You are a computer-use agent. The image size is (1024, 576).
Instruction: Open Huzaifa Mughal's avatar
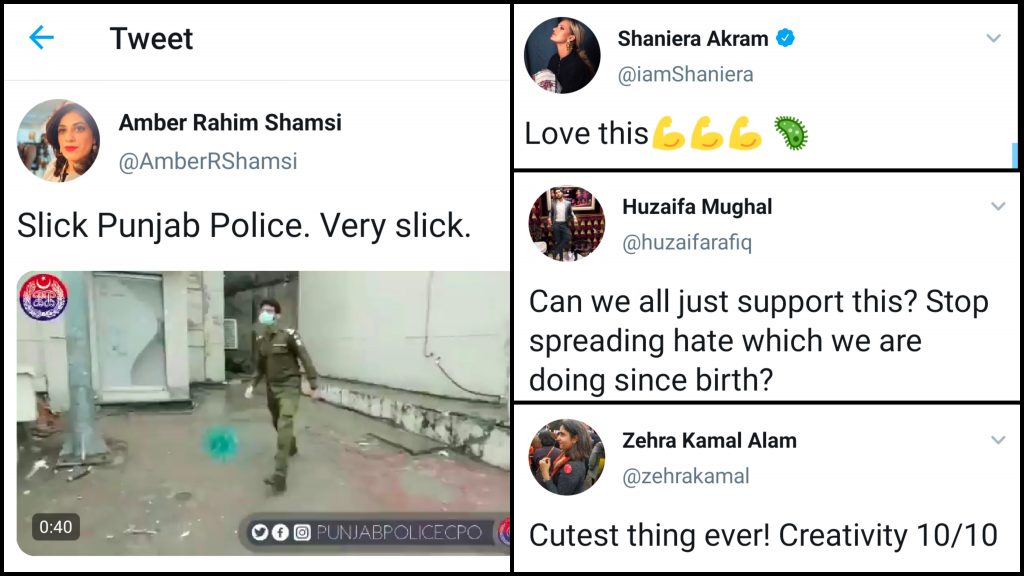566,223
